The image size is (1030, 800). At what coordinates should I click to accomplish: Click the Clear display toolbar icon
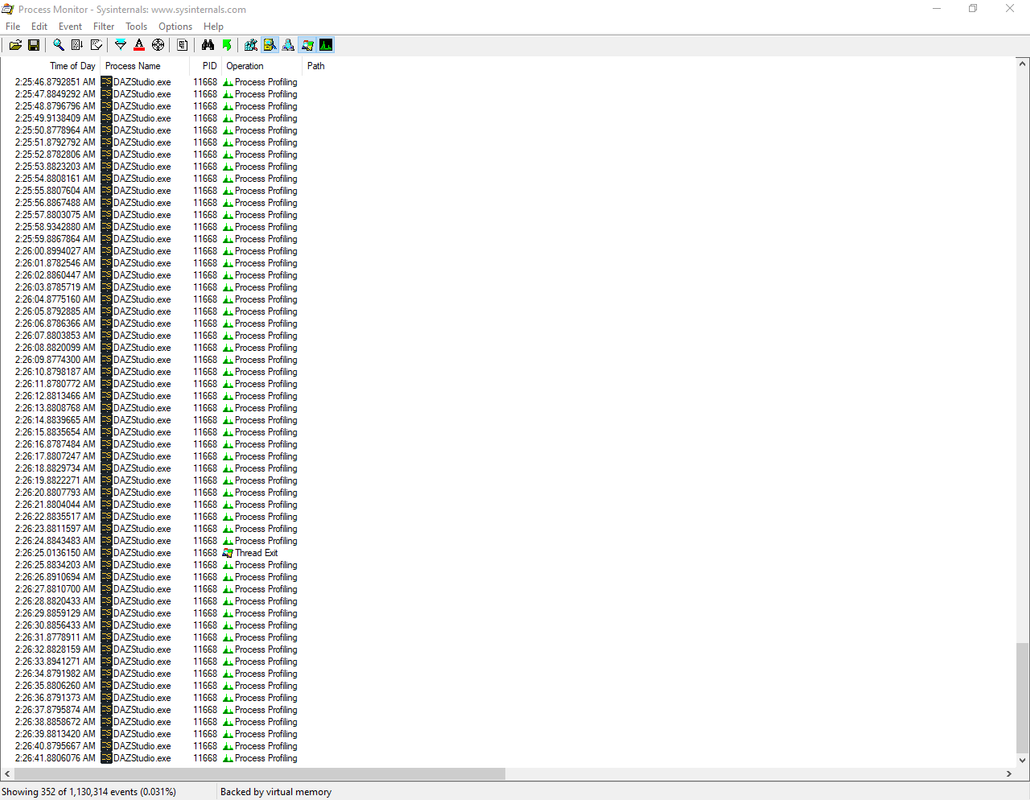tap(96, 45)
